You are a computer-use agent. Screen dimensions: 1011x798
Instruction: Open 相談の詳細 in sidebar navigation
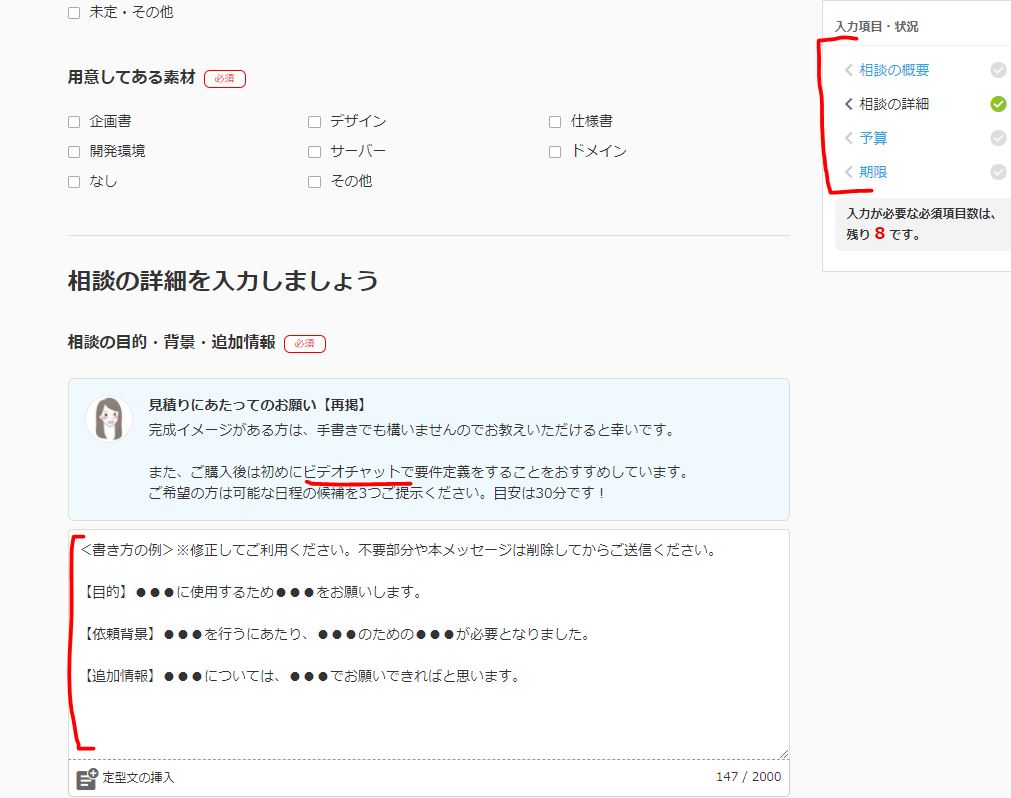[x=894, y=104]
